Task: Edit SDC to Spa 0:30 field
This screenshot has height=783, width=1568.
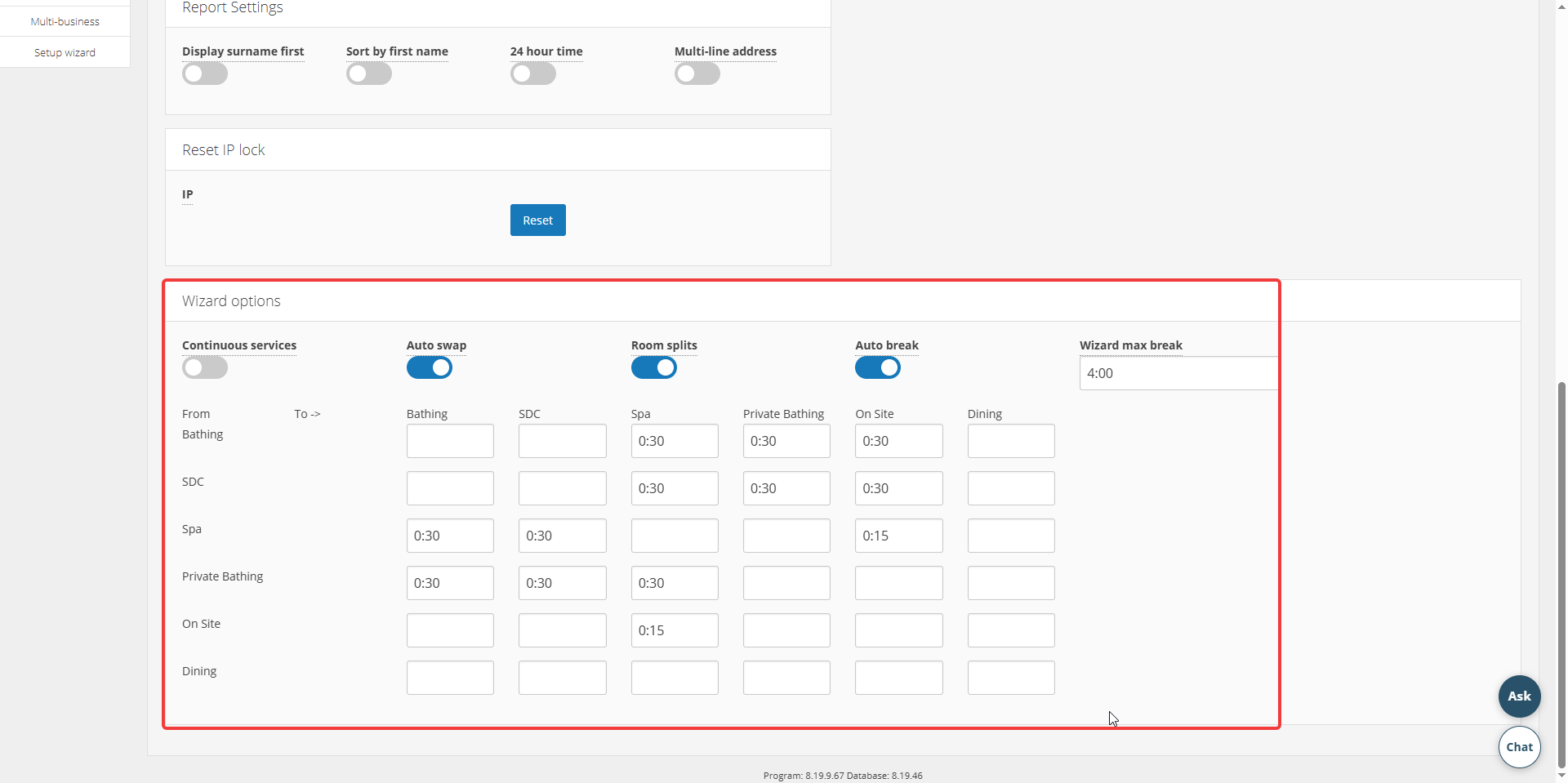Action: pos(675,488)
